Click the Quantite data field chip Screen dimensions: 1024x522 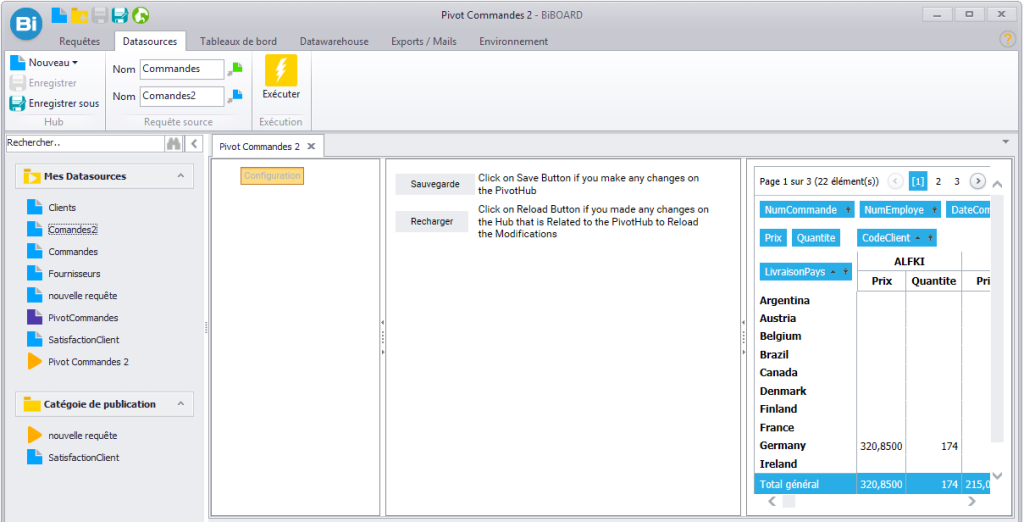coord(816,238)
